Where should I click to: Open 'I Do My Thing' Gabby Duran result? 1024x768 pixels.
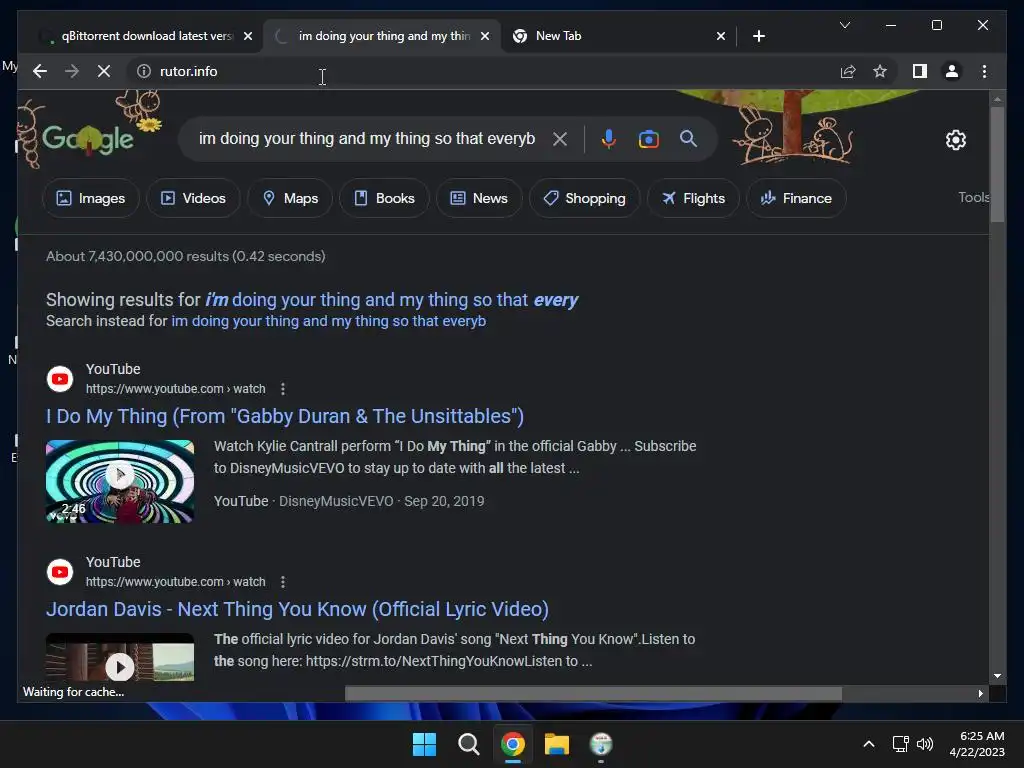pos(285,417)
